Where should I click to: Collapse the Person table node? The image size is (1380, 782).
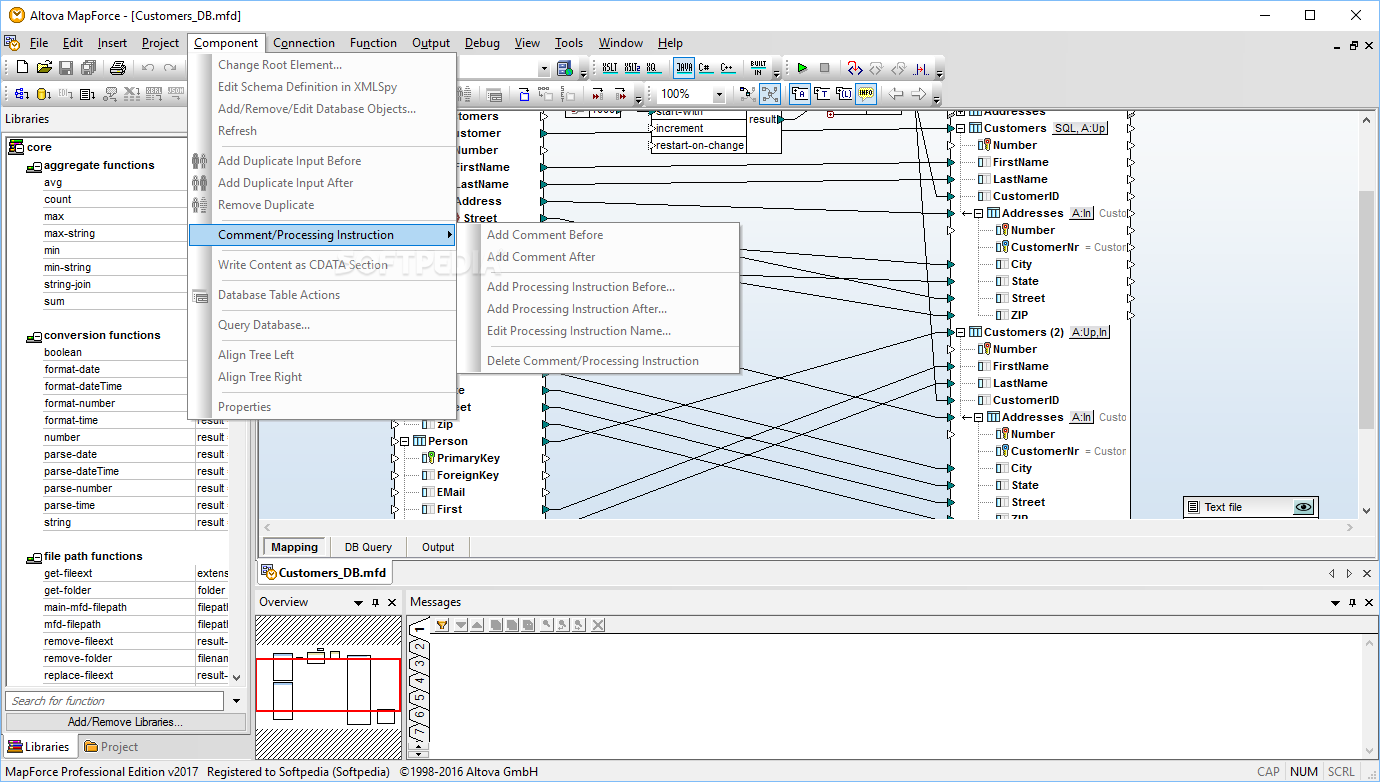405,441
